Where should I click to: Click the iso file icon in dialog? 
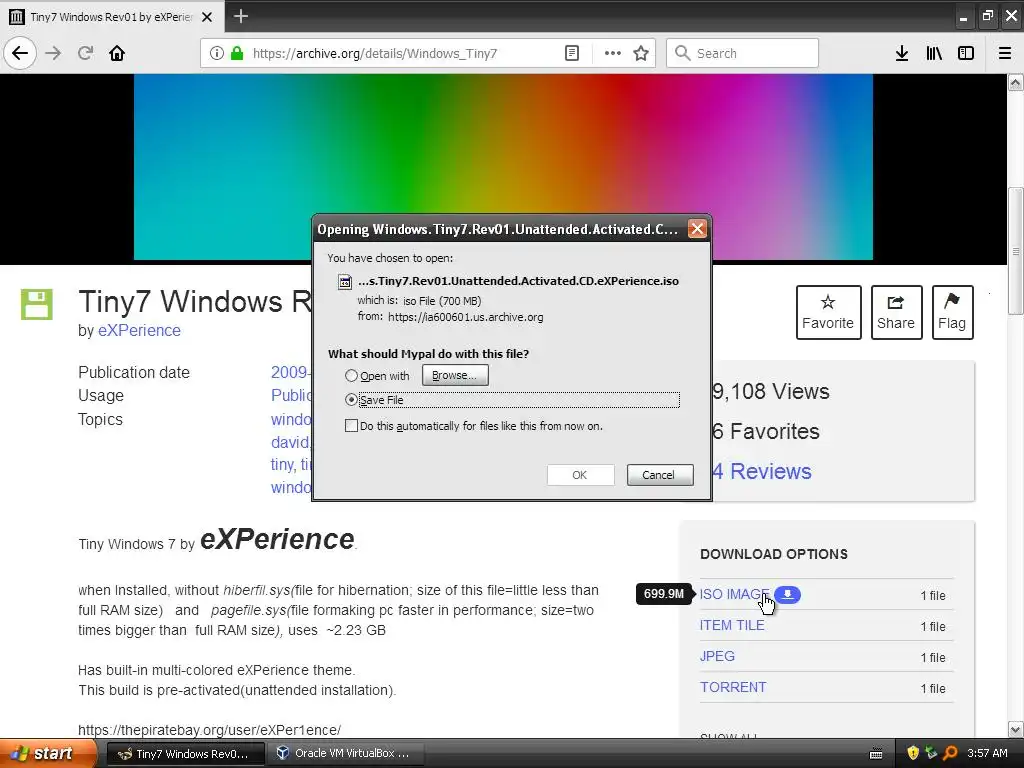click(x=344, y=282)
